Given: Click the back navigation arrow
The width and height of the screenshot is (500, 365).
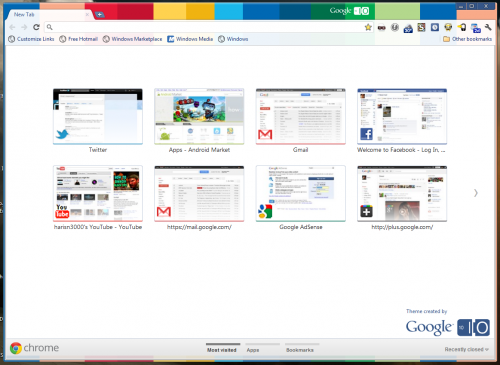Looking at the screenshot, I should coord(12,27).
